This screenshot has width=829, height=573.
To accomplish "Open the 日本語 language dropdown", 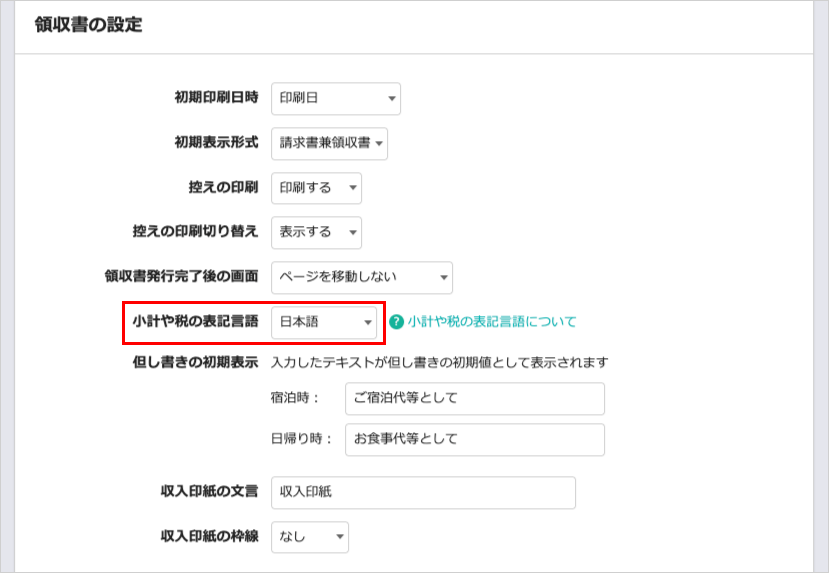I will tap(324, 322).
